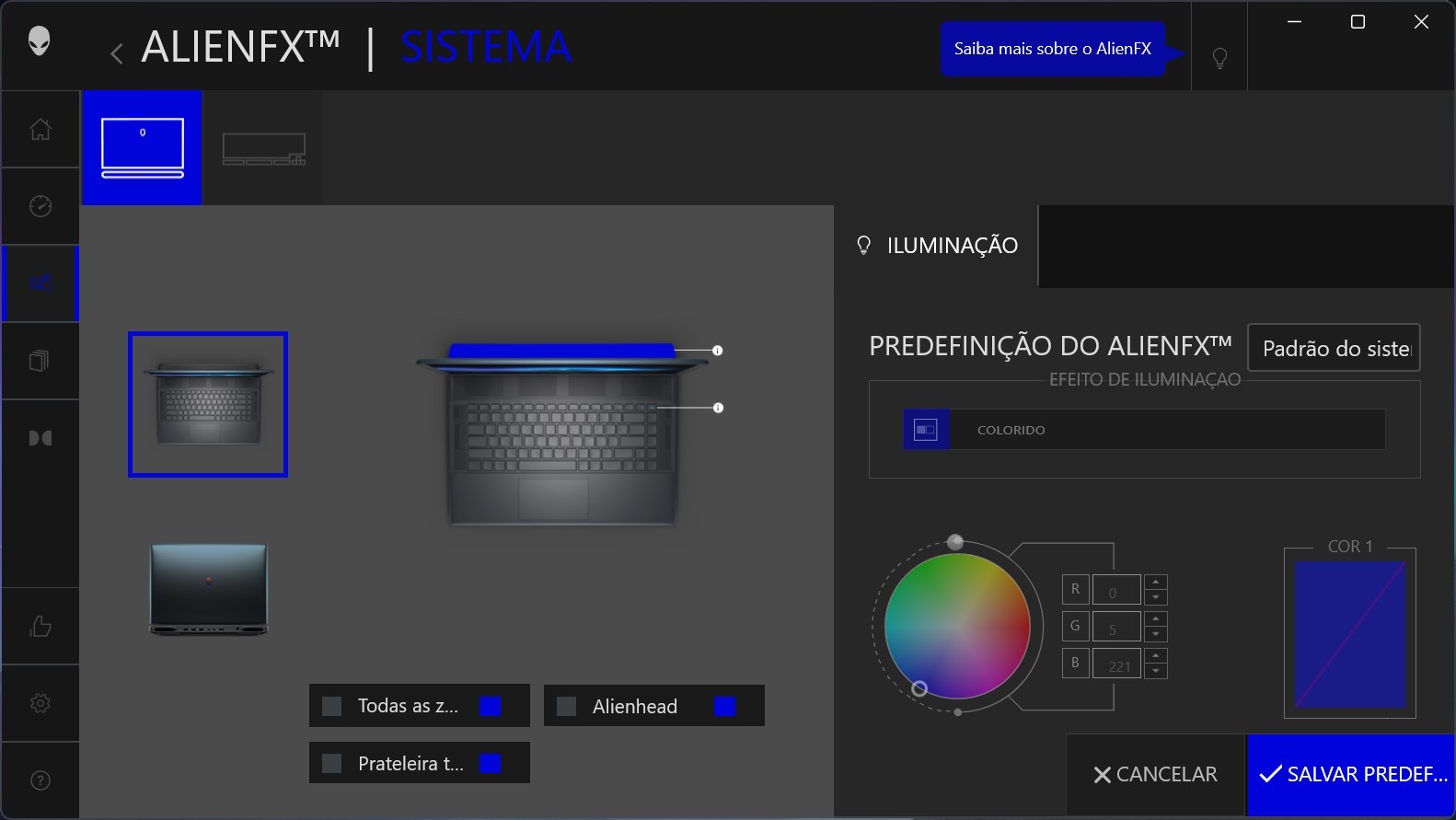The width and height of the screenshot is (1456, 820).
Task: Click the SALVAR PREDEF... button
Action: pos(1351,775)
